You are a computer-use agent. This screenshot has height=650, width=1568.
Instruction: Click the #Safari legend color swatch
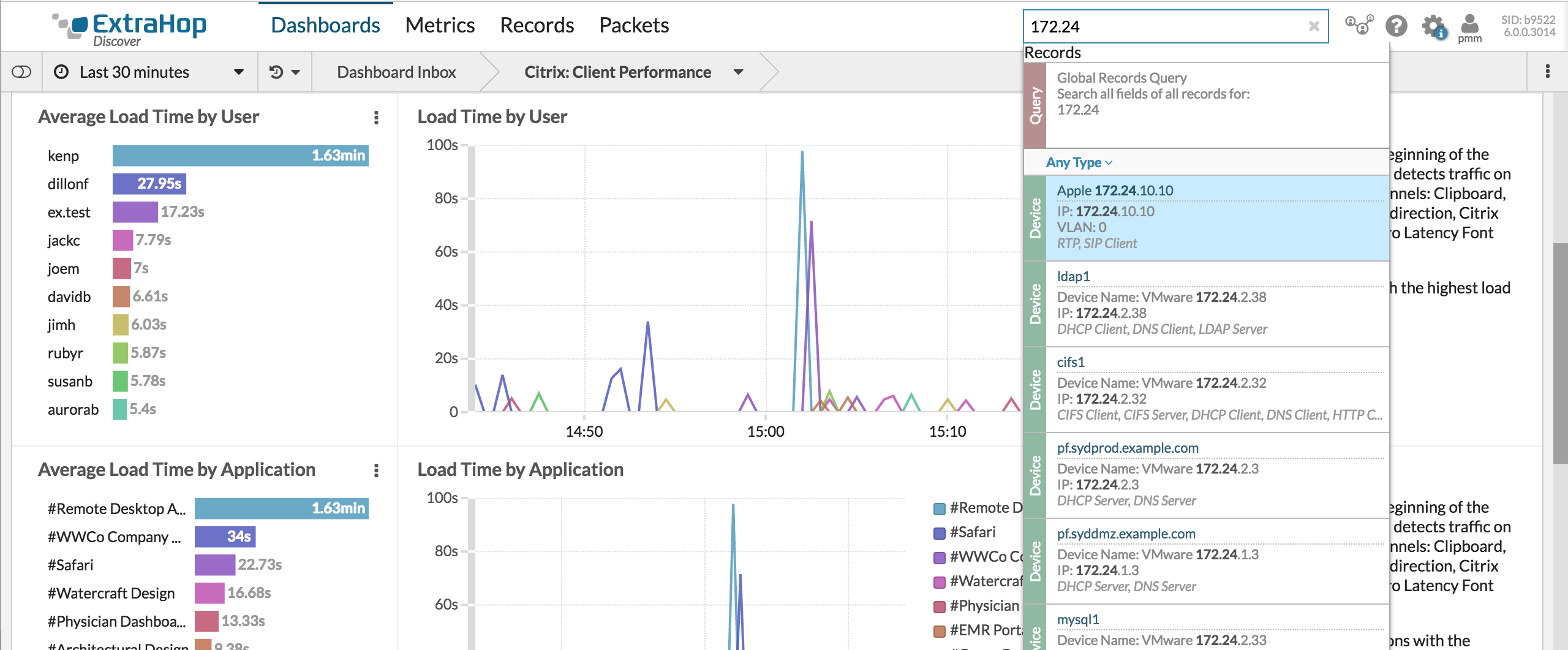939,533
